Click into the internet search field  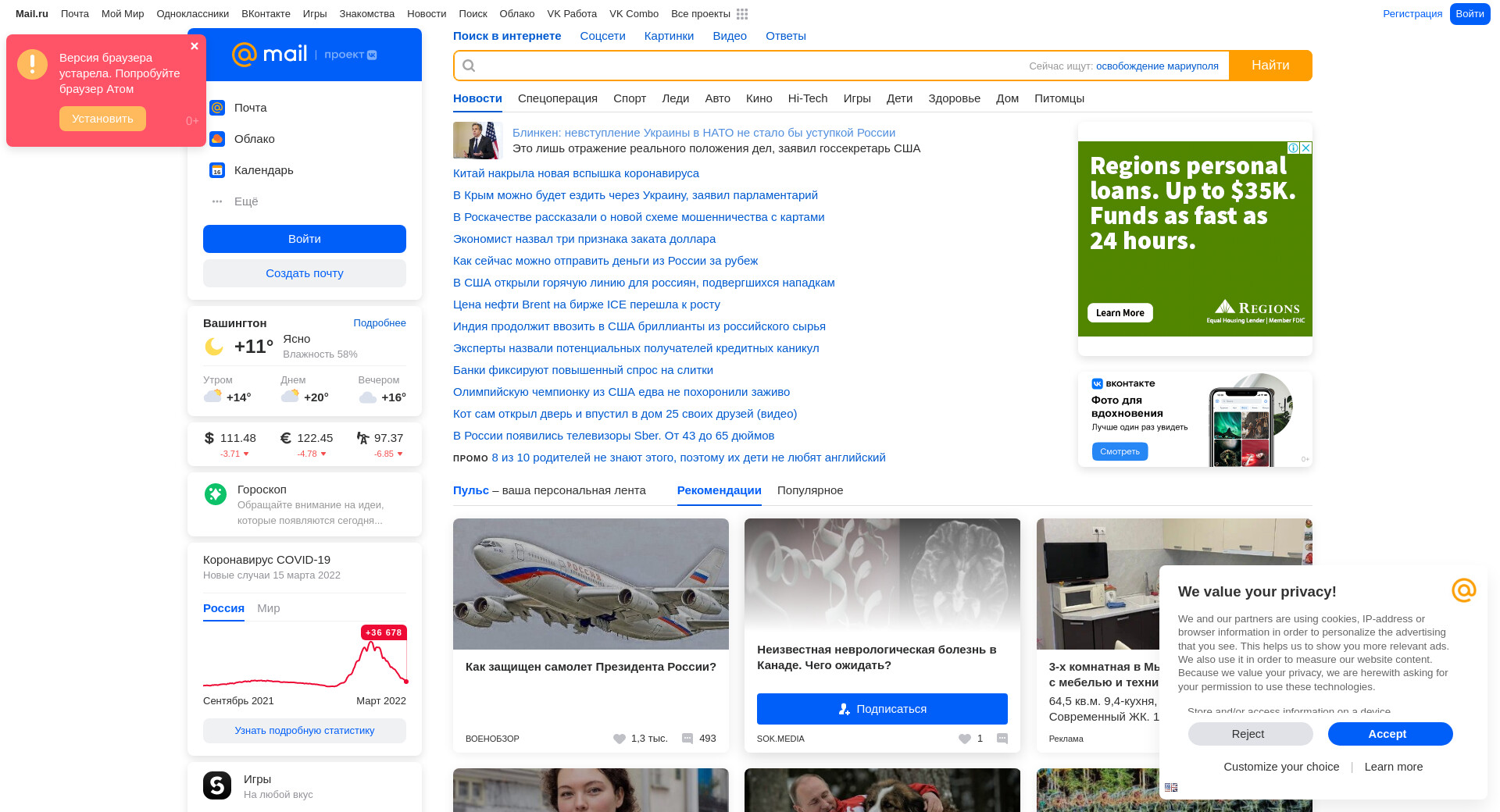pyautogui.click(x=742, y=66)
